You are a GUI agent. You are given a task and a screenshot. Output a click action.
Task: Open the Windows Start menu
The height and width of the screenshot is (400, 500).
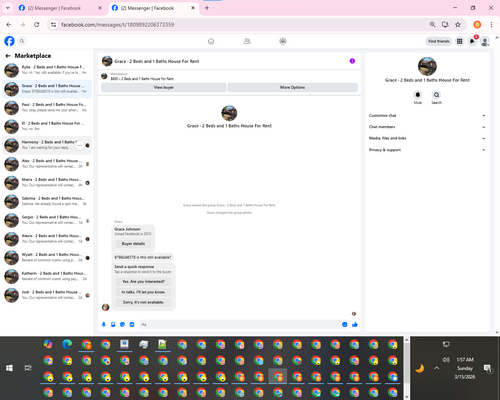tap(9, 368)
